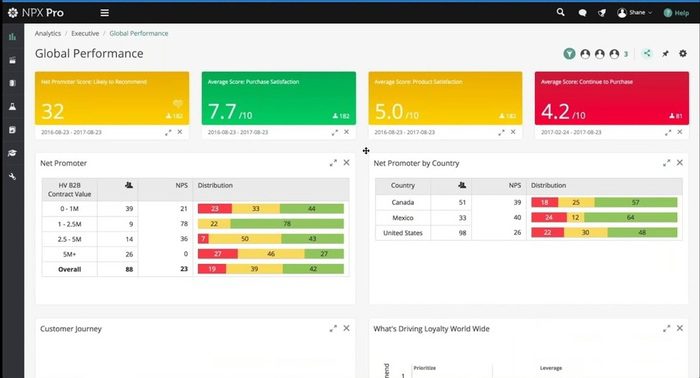Select the '1 - 2.5M' row label
This screenshot has width=700, height=378.
[70, 224]
